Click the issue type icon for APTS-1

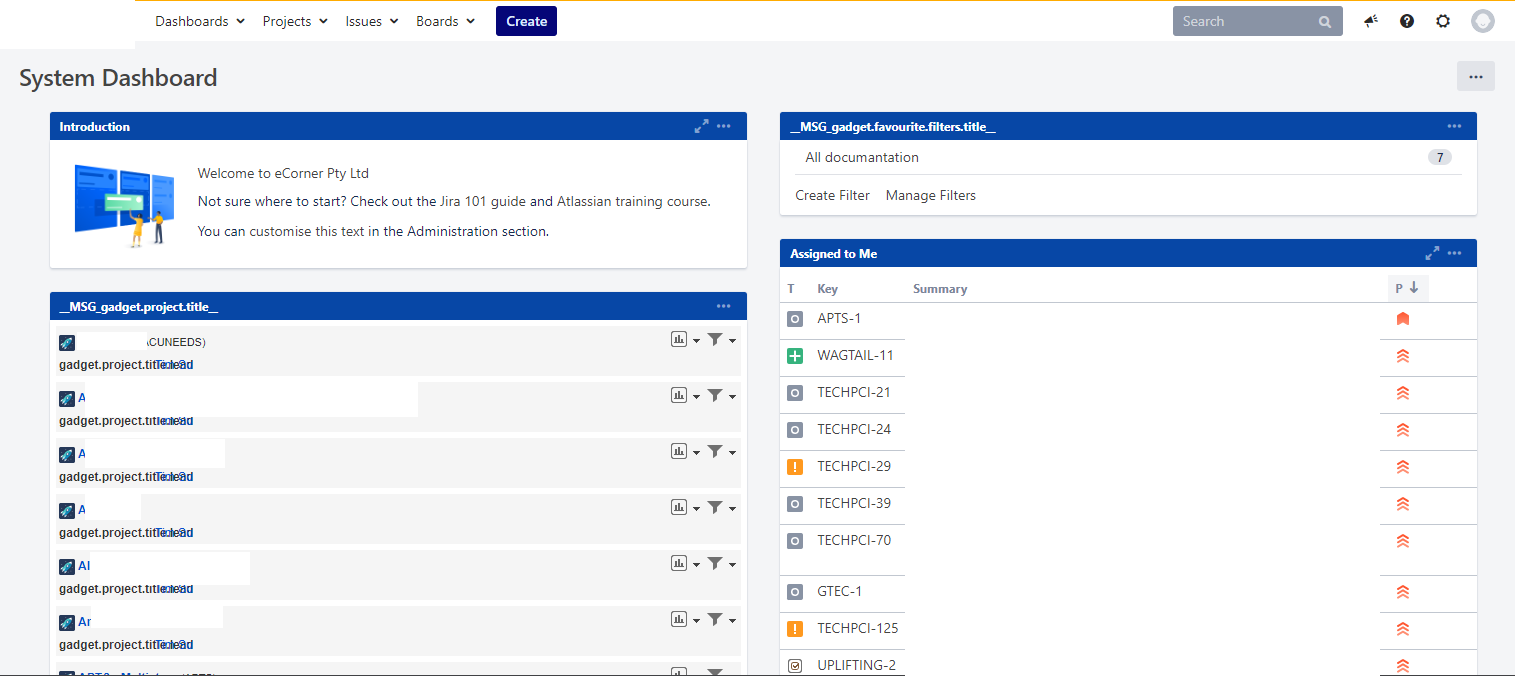click(x=795, y=319)
